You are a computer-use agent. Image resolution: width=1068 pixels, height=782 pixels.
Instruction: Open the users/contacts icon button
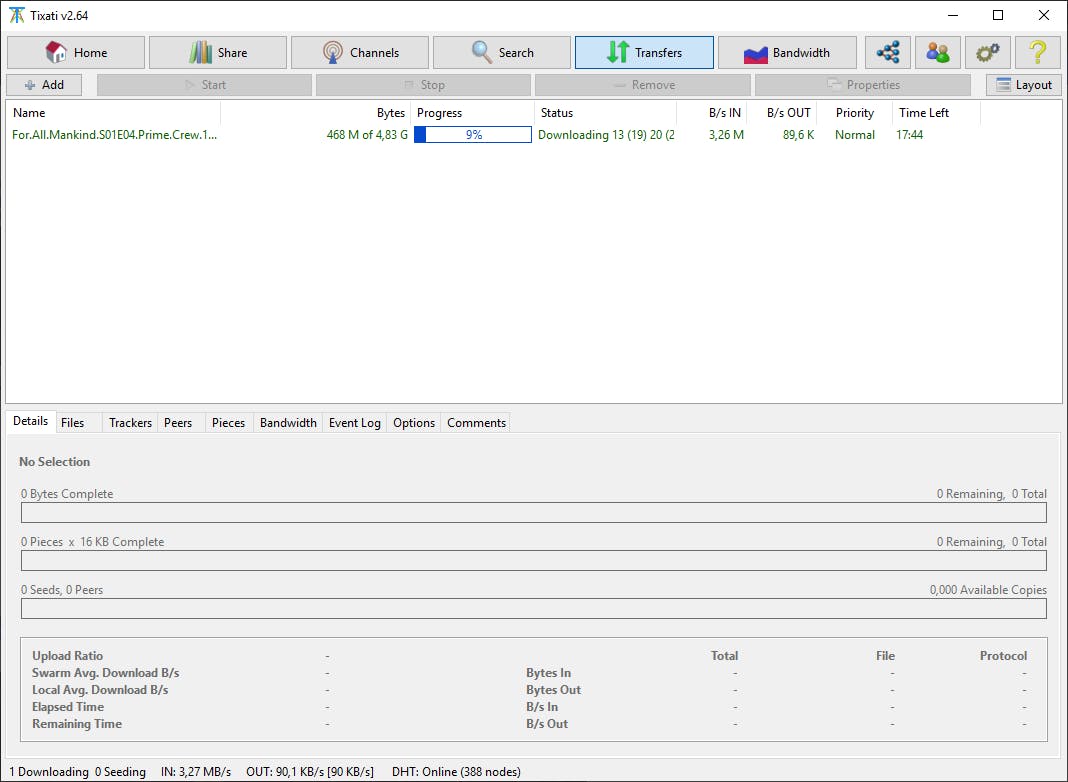938,52
